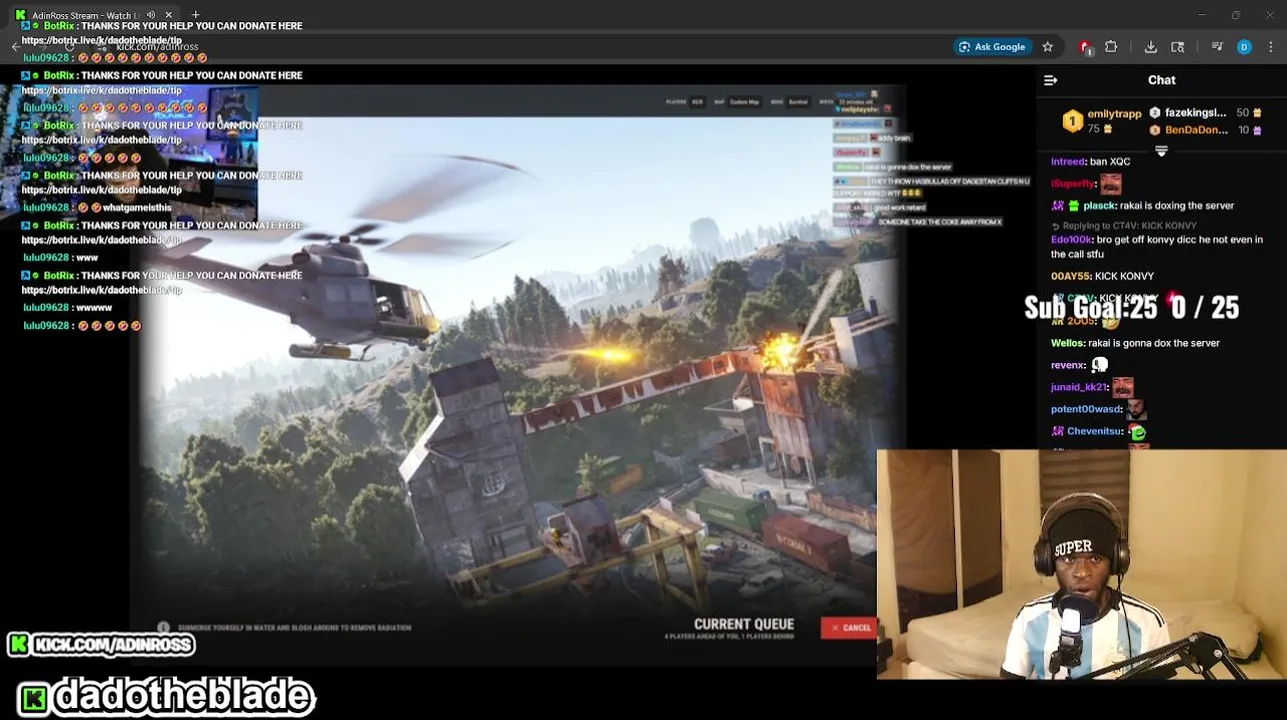Screen dimensions: 1287x720
Task: Click the loading tip info icon
Action: point(163,627)
